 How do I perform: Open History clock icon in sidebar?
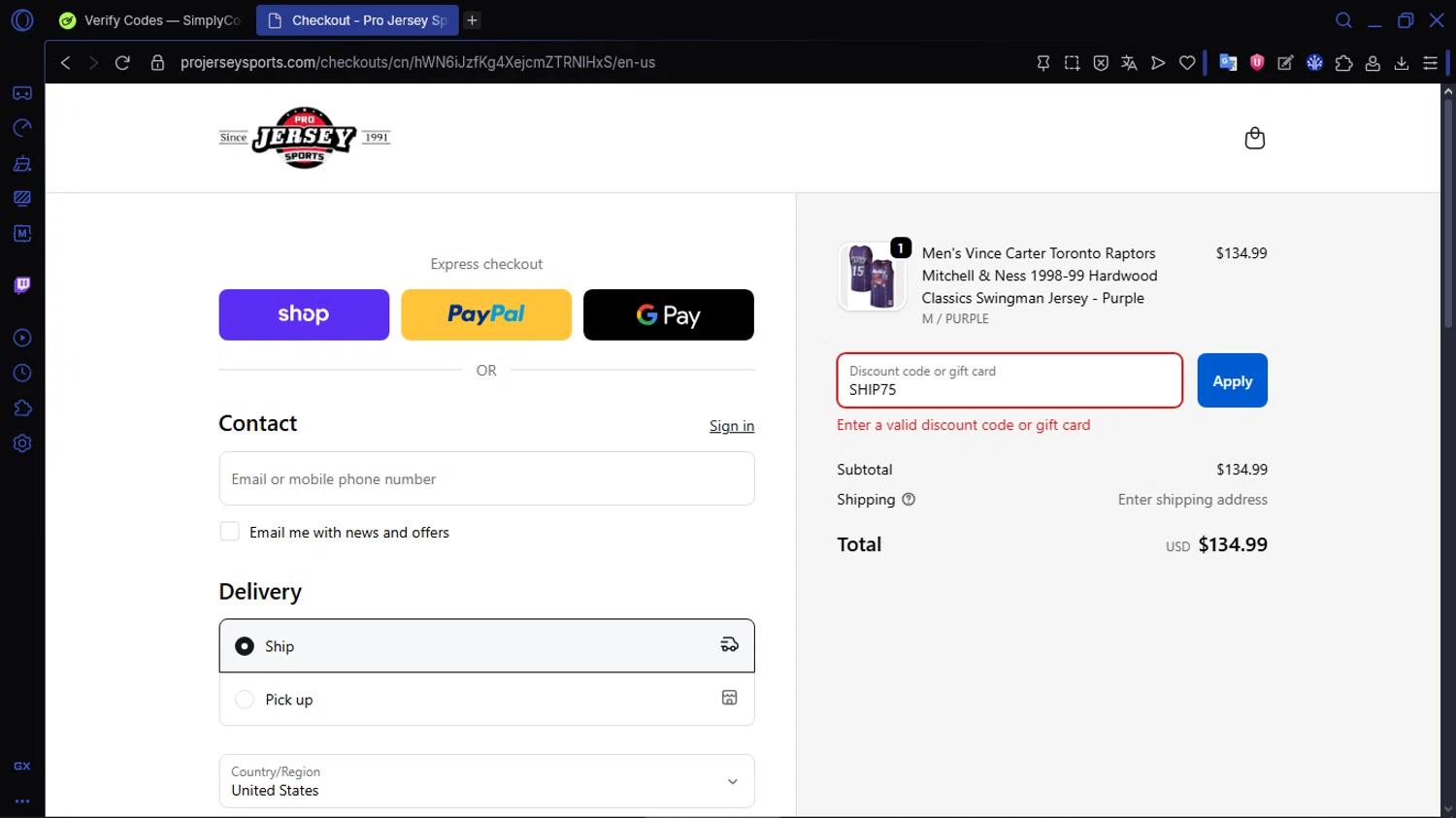click(x=22, y=373)
